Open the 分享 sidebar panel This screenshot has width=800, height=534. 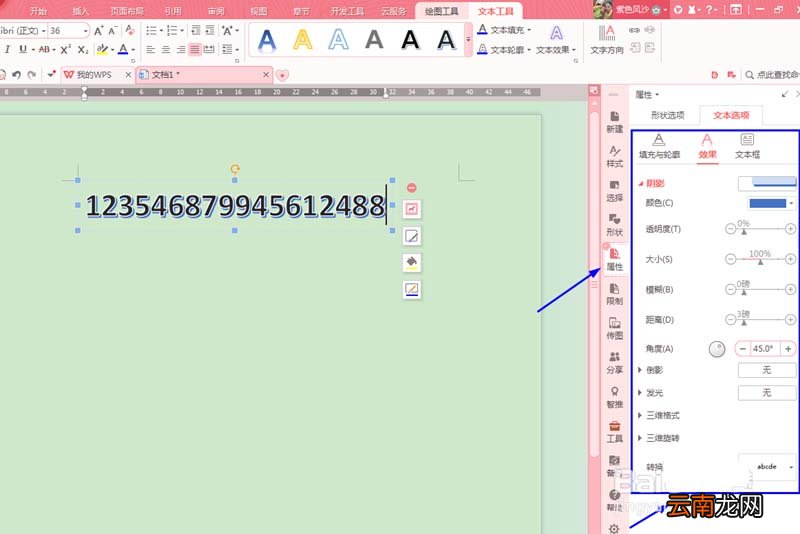coord(614,363)
